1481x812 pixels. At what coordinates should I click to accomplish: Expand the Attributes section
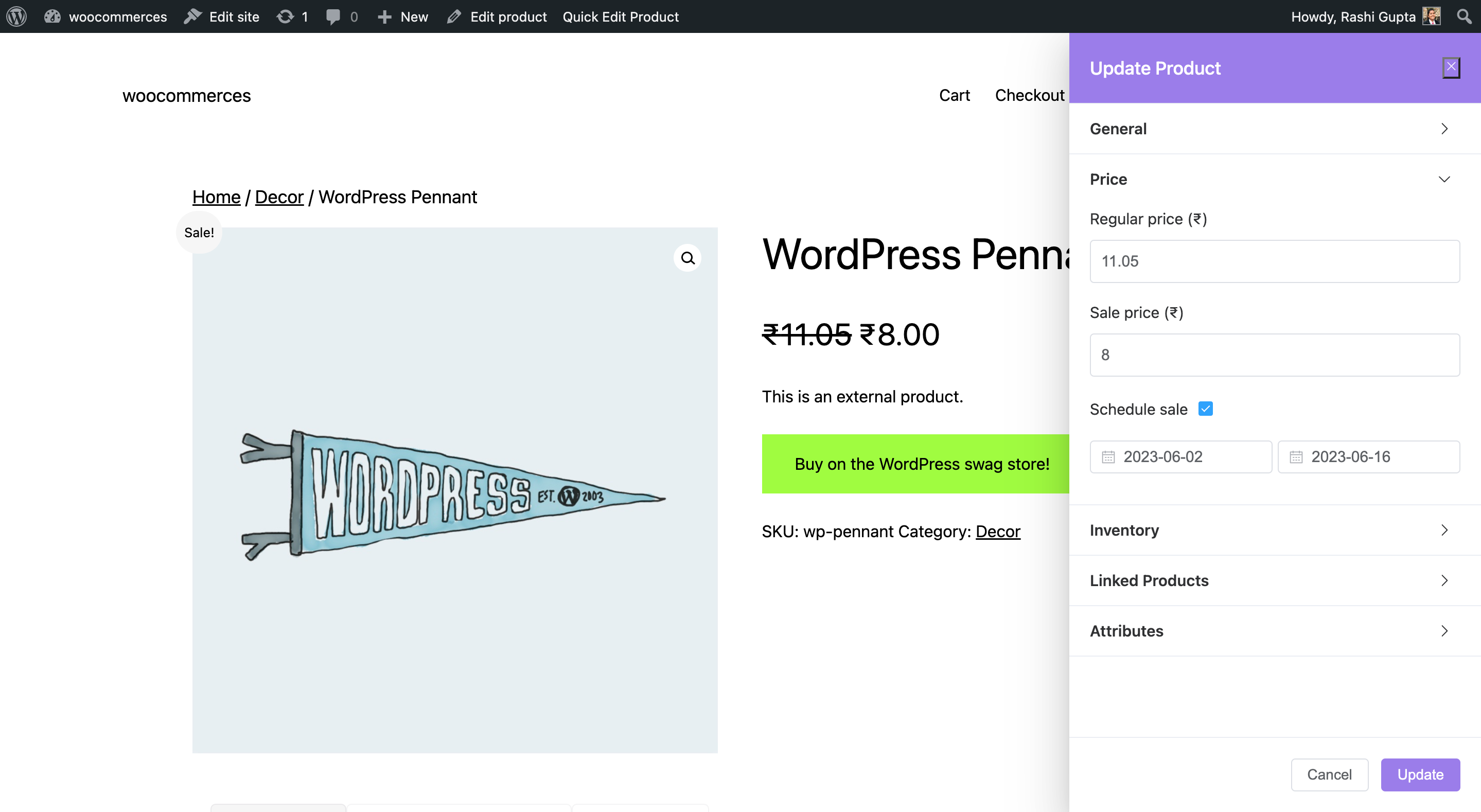pos(1275,631)
